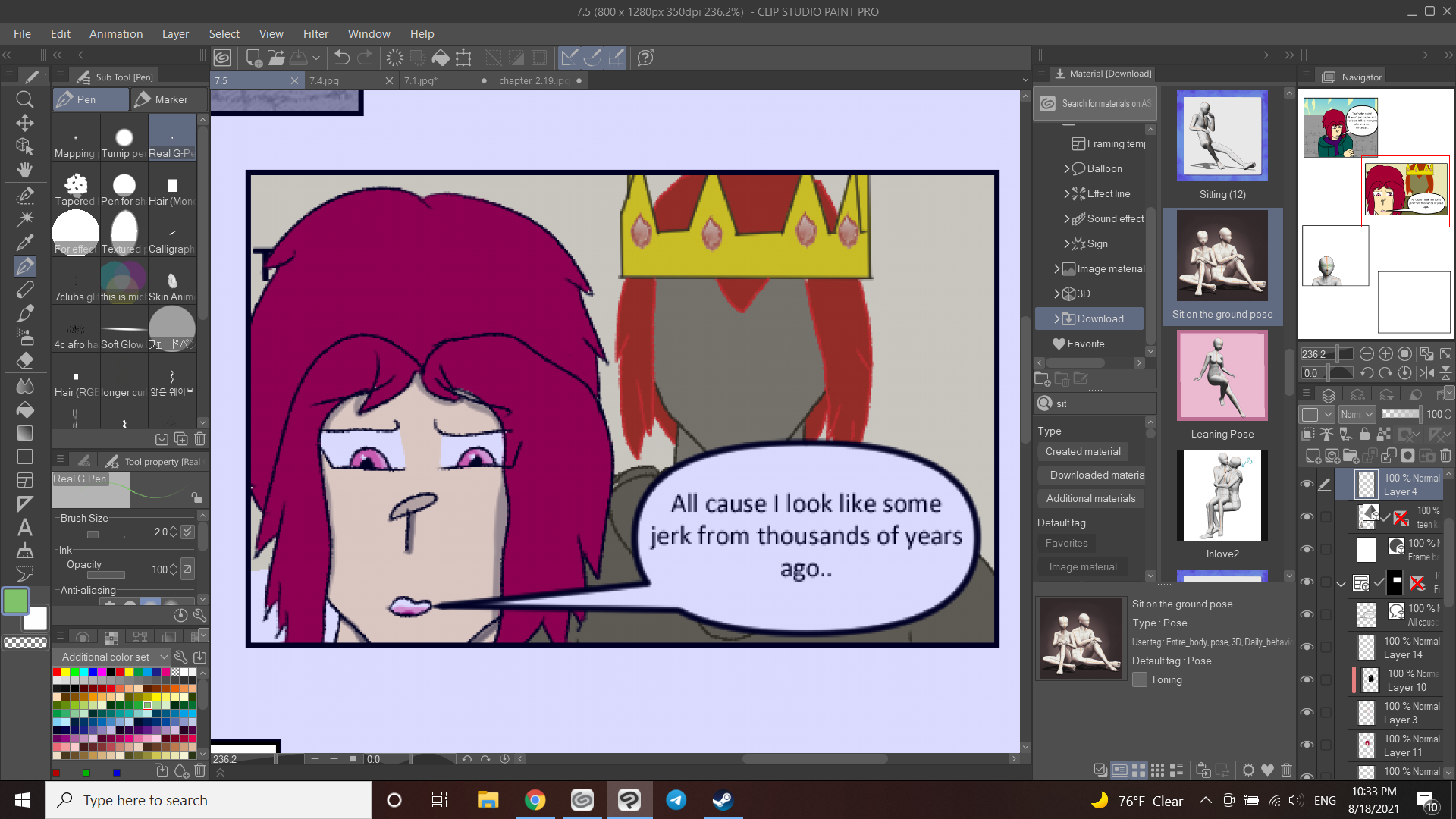The height and width of the screenshot is (819, 1456).
Task: Select the Hand move-canvas tool
Action: click(x=24, y=170)
